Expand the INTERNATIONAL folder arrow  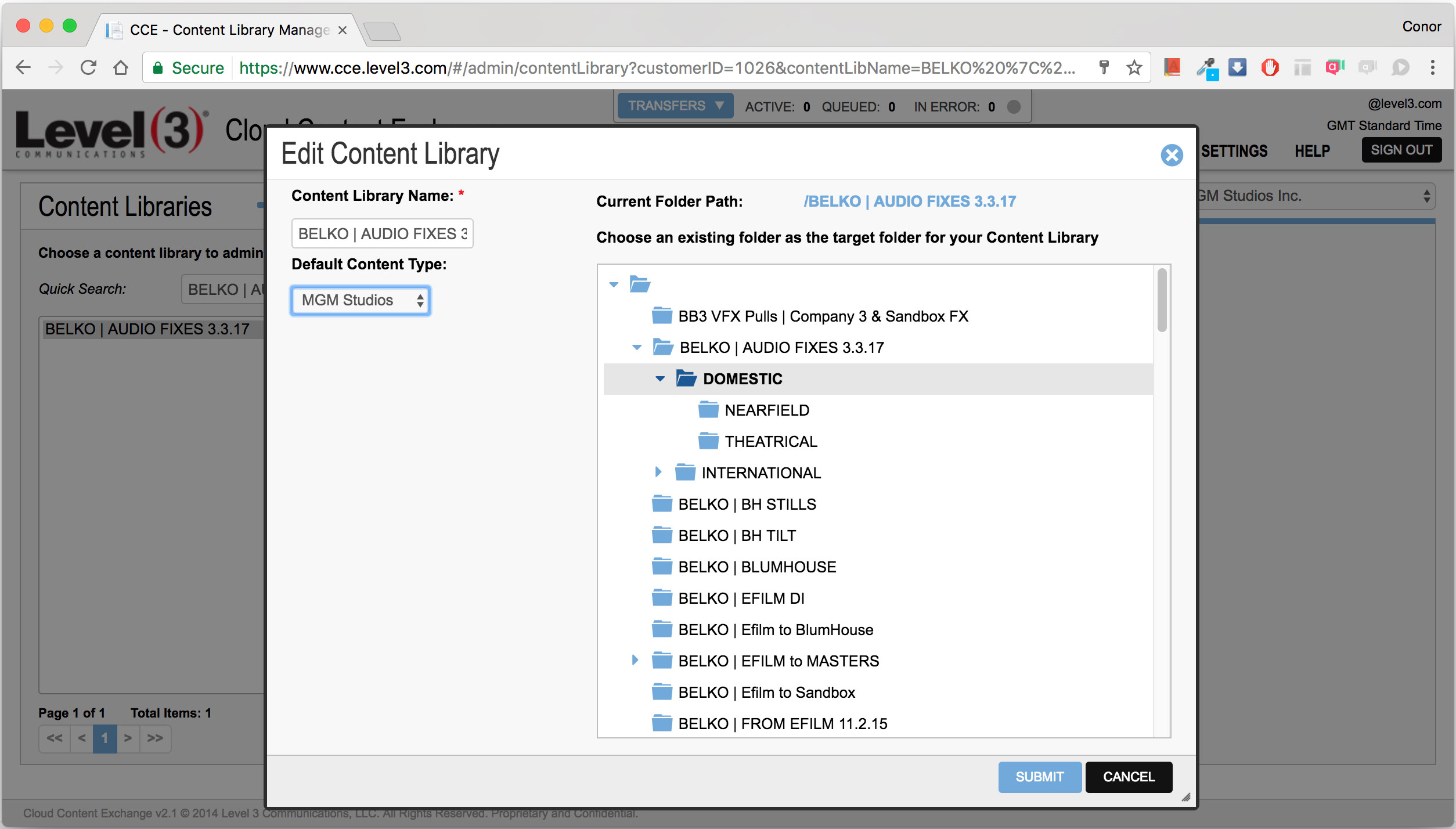coord(658,472)
